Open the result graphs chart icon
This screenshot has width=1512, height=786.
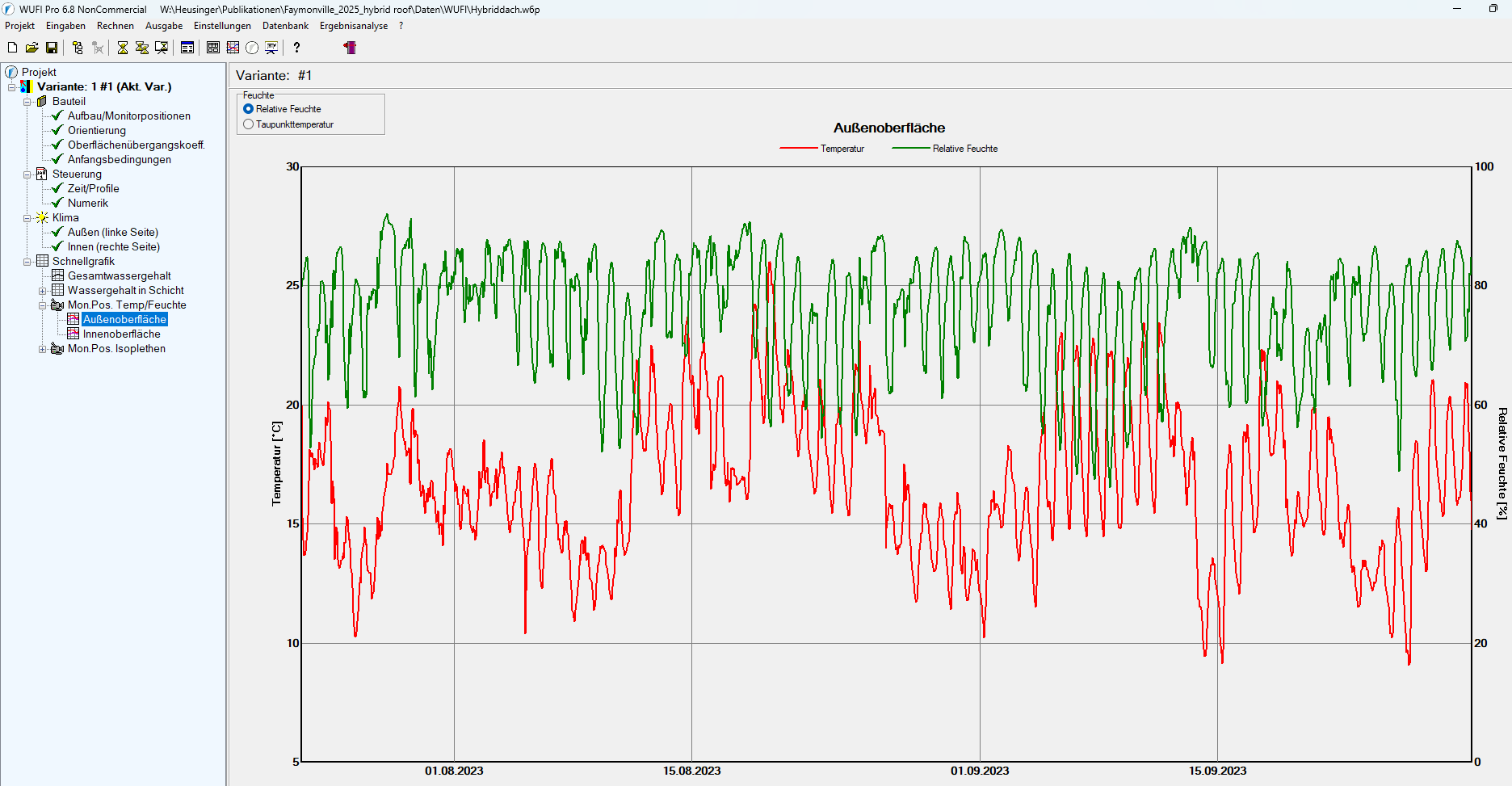(233, 48)
